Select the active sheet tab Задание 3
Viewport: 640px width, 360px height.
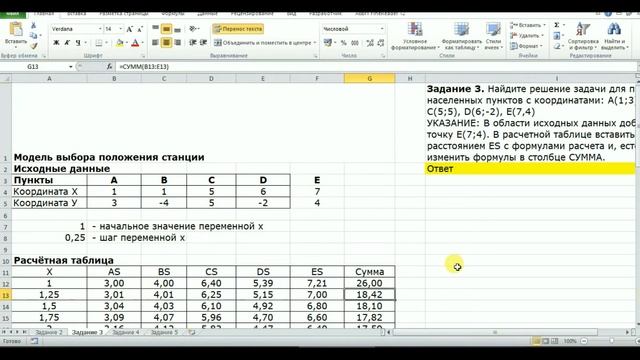[87, 332]
